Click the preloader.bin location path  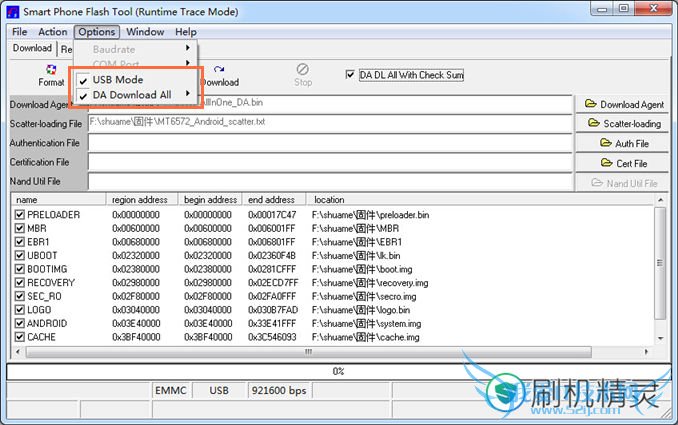[371, 214]
